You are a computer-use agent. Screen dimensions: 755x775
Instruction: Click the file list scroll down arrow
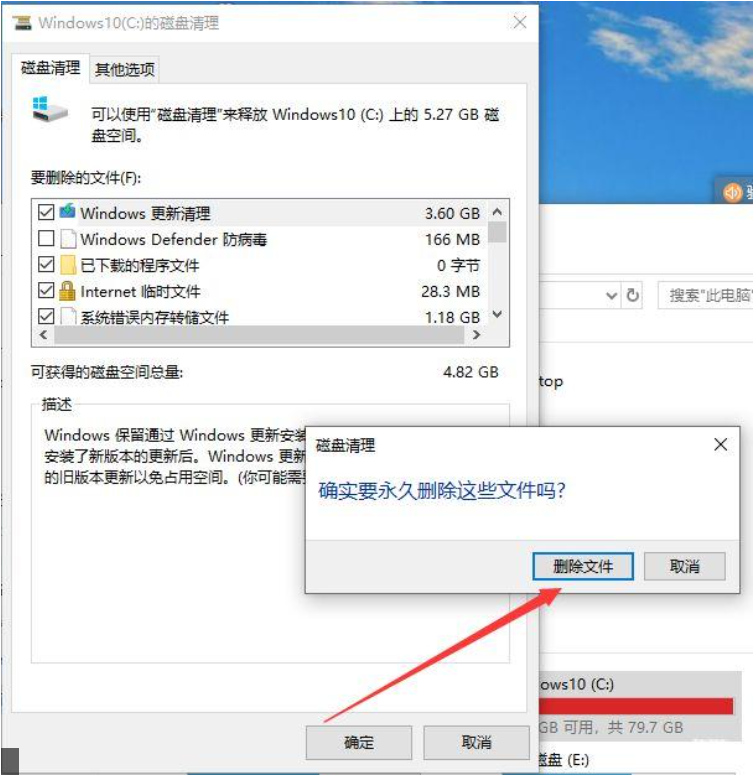[498, 314]
